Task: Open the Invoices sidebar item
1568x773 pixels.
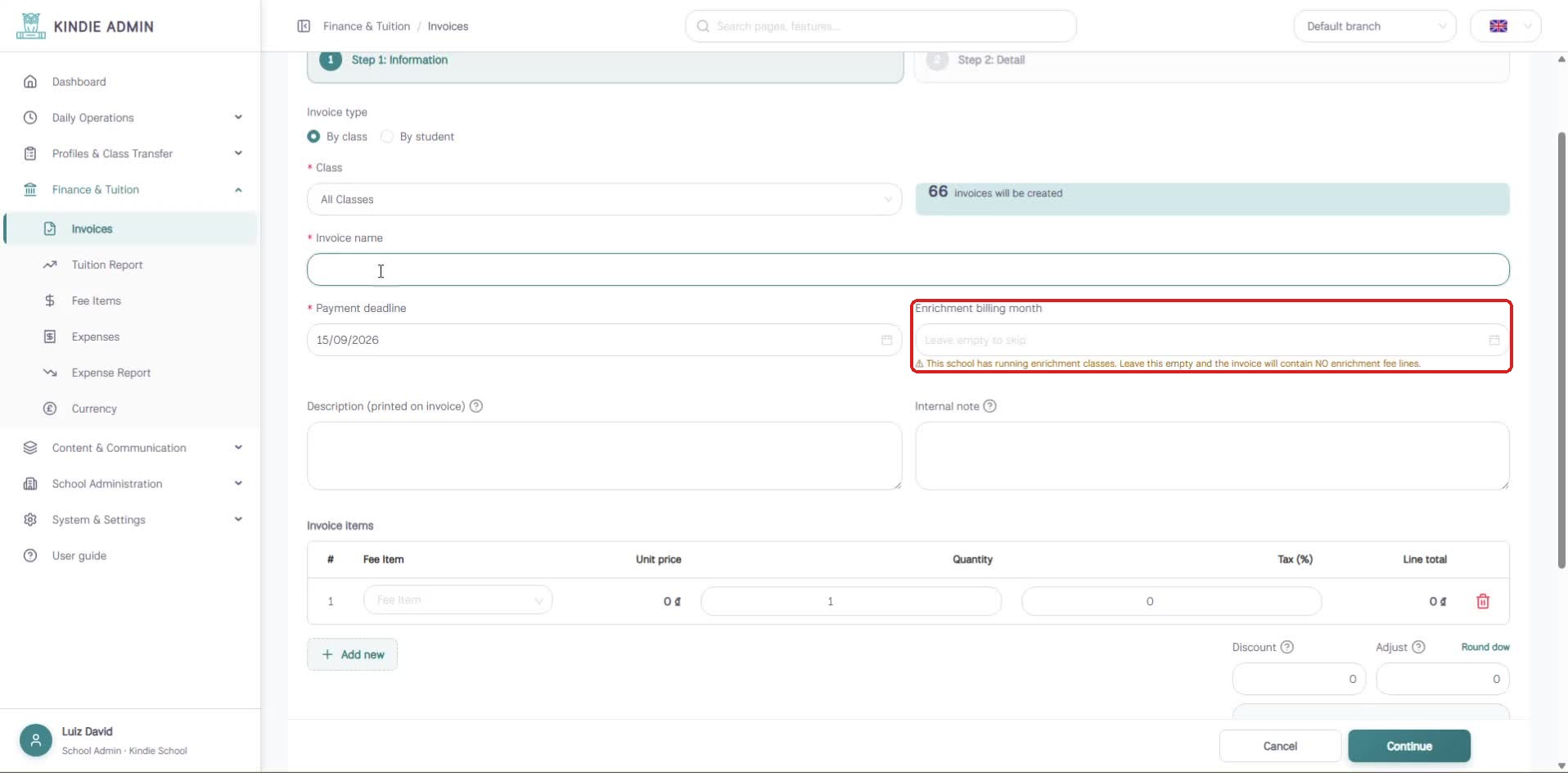Action: 131,229
